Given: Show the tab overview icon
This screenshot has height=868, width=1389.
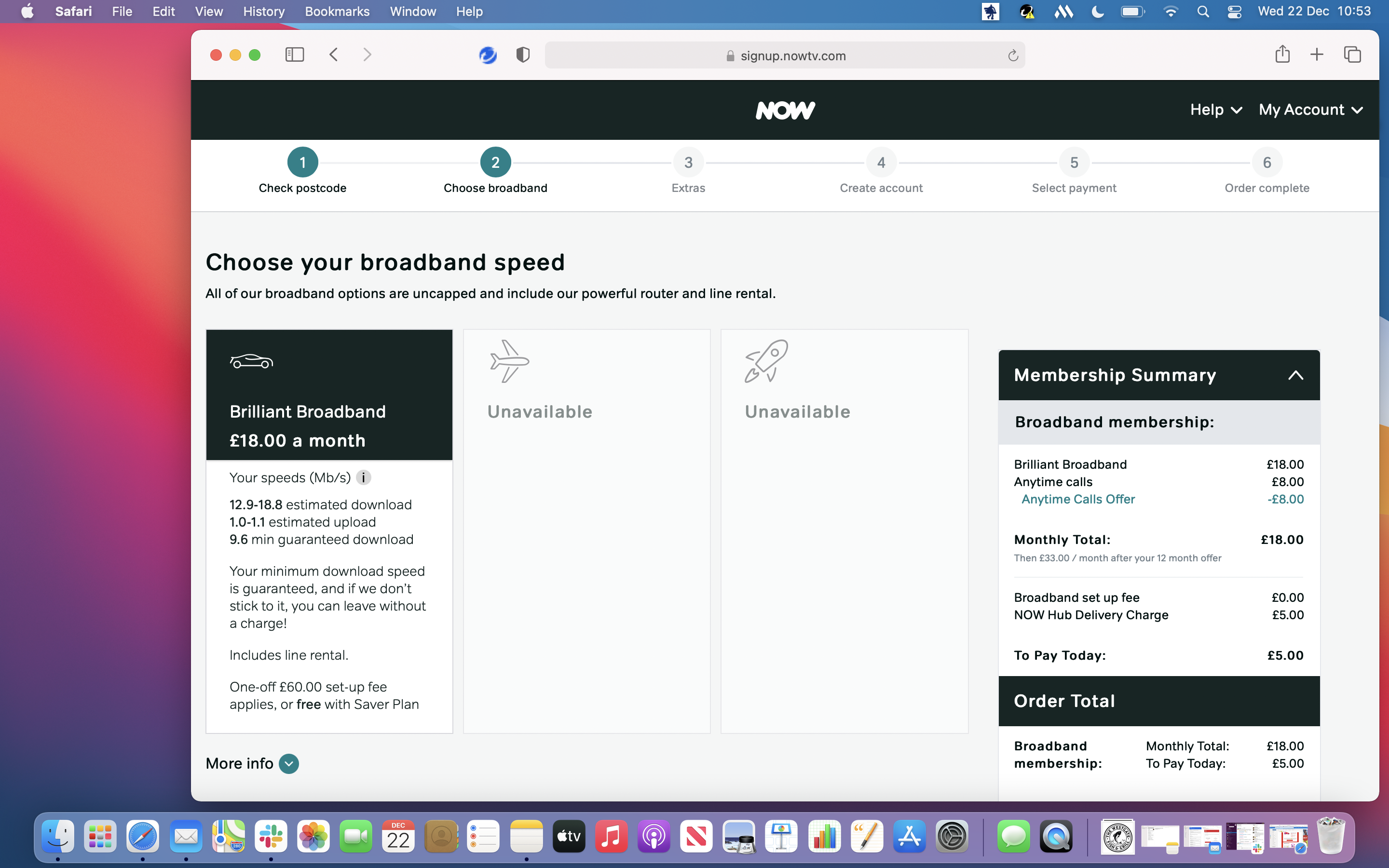Looking at the screenshot, I should point(1352,55).
